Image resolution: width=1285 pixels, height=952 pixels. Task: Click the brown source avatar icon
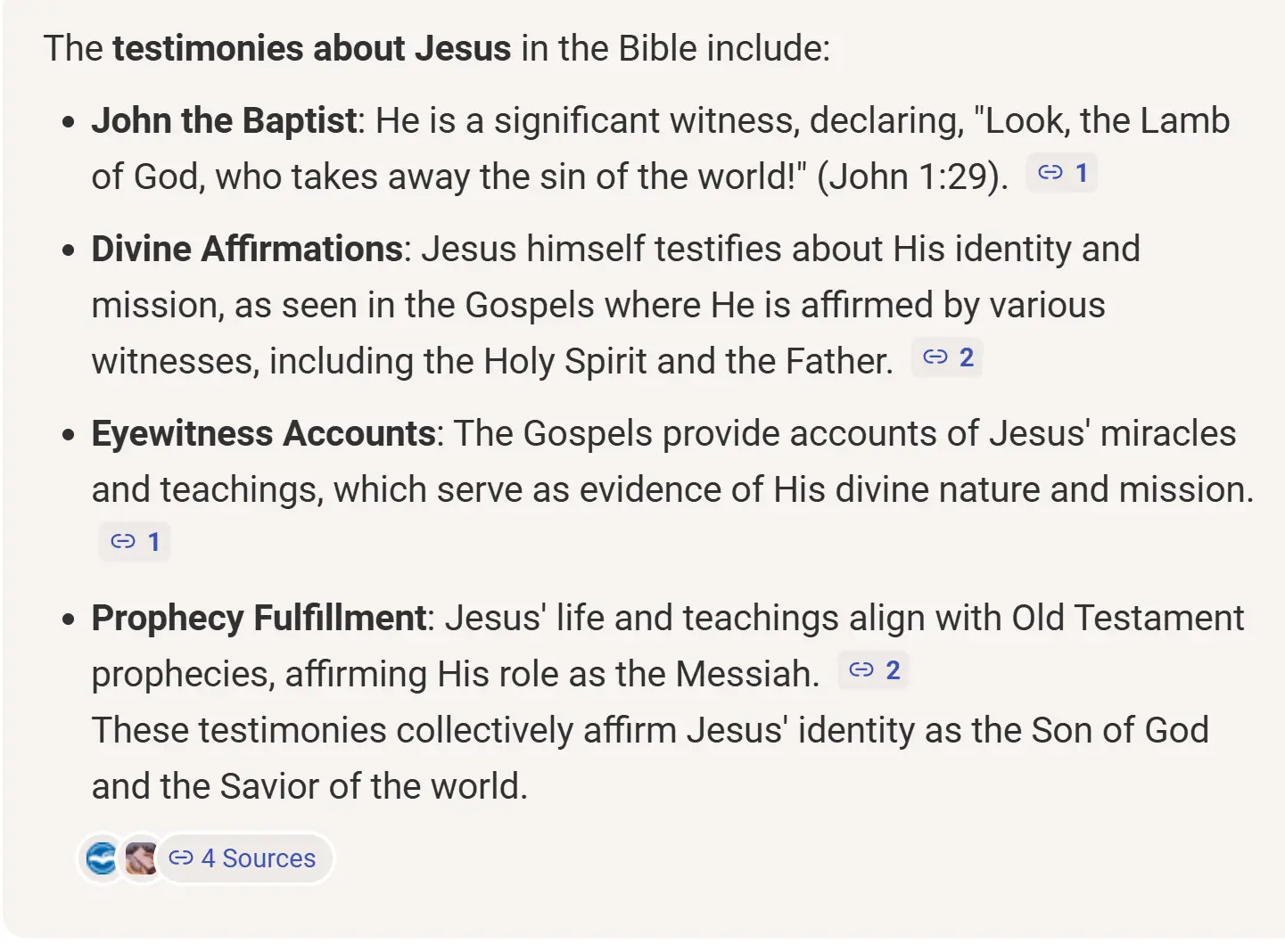(x=140, y=858)
